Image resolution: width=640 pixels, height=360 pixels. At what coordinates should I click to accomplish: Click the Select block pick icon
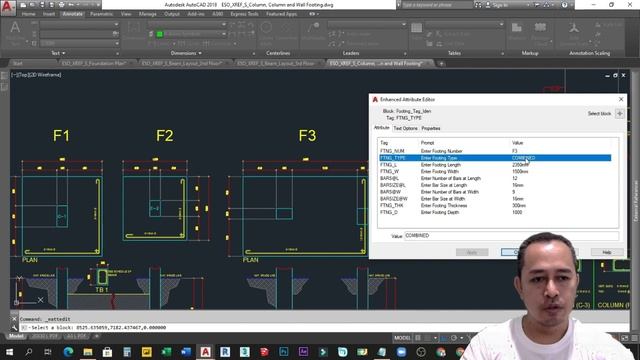pos(620,113)
